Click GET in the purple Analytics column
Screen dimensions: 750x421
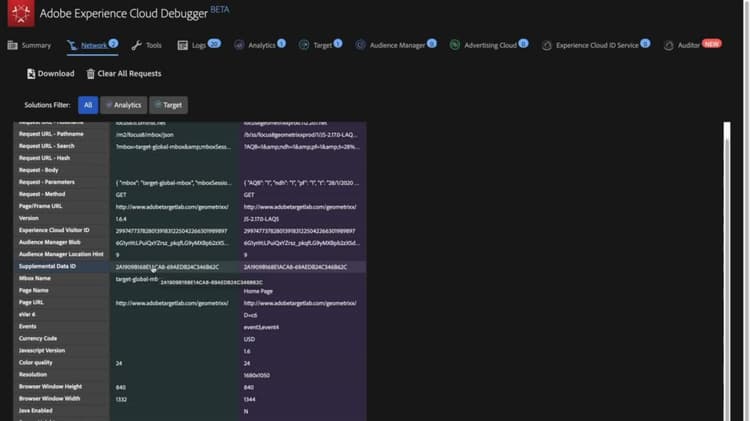(249, 195)
